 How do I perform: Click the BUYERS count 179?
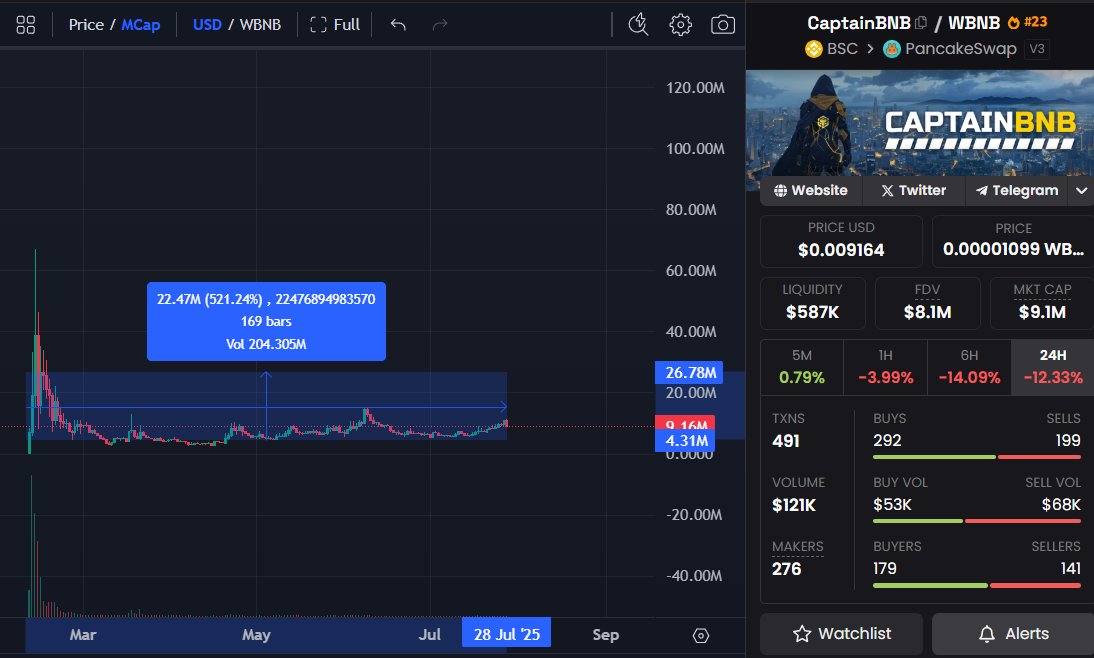tap(885, 569)
